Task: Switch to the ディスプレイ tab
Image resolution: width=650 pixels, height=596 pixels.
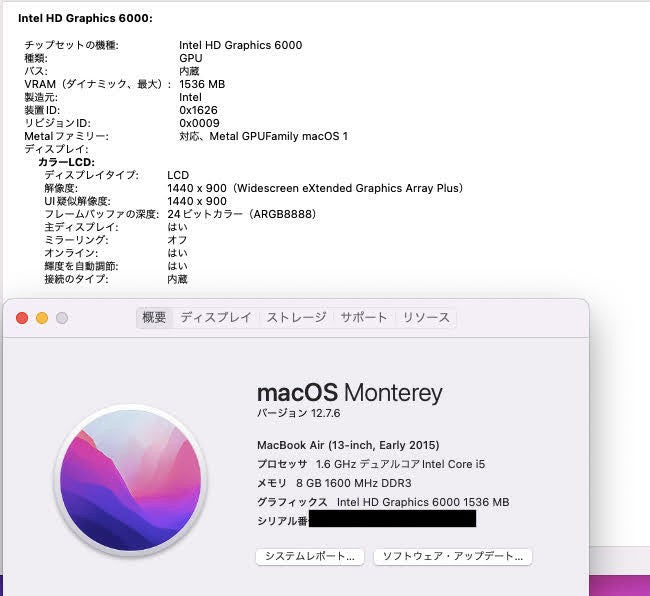Action: coord(216,318)
